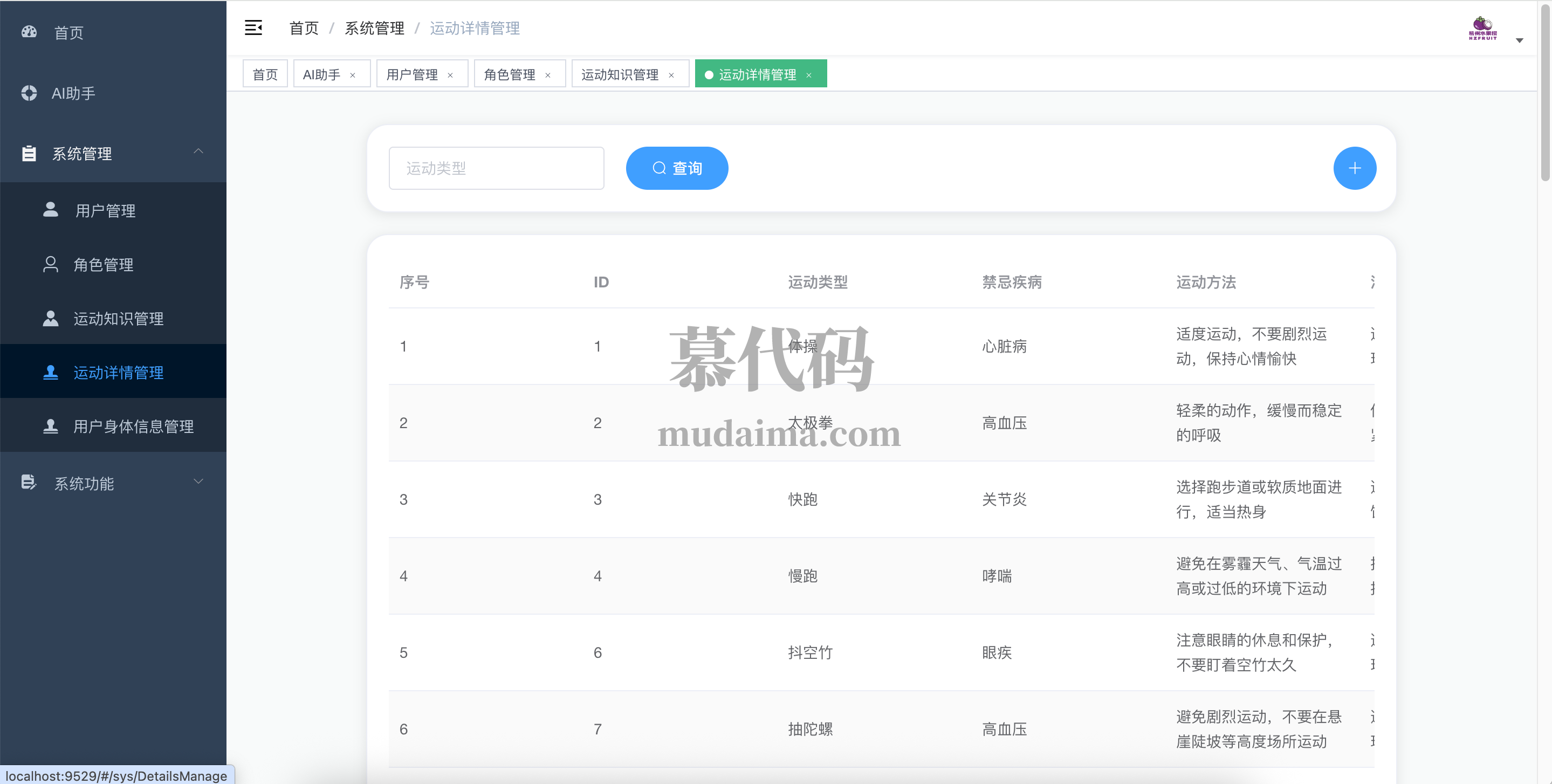Close the active 运动详情管理 tab

(x=809, y=75)
